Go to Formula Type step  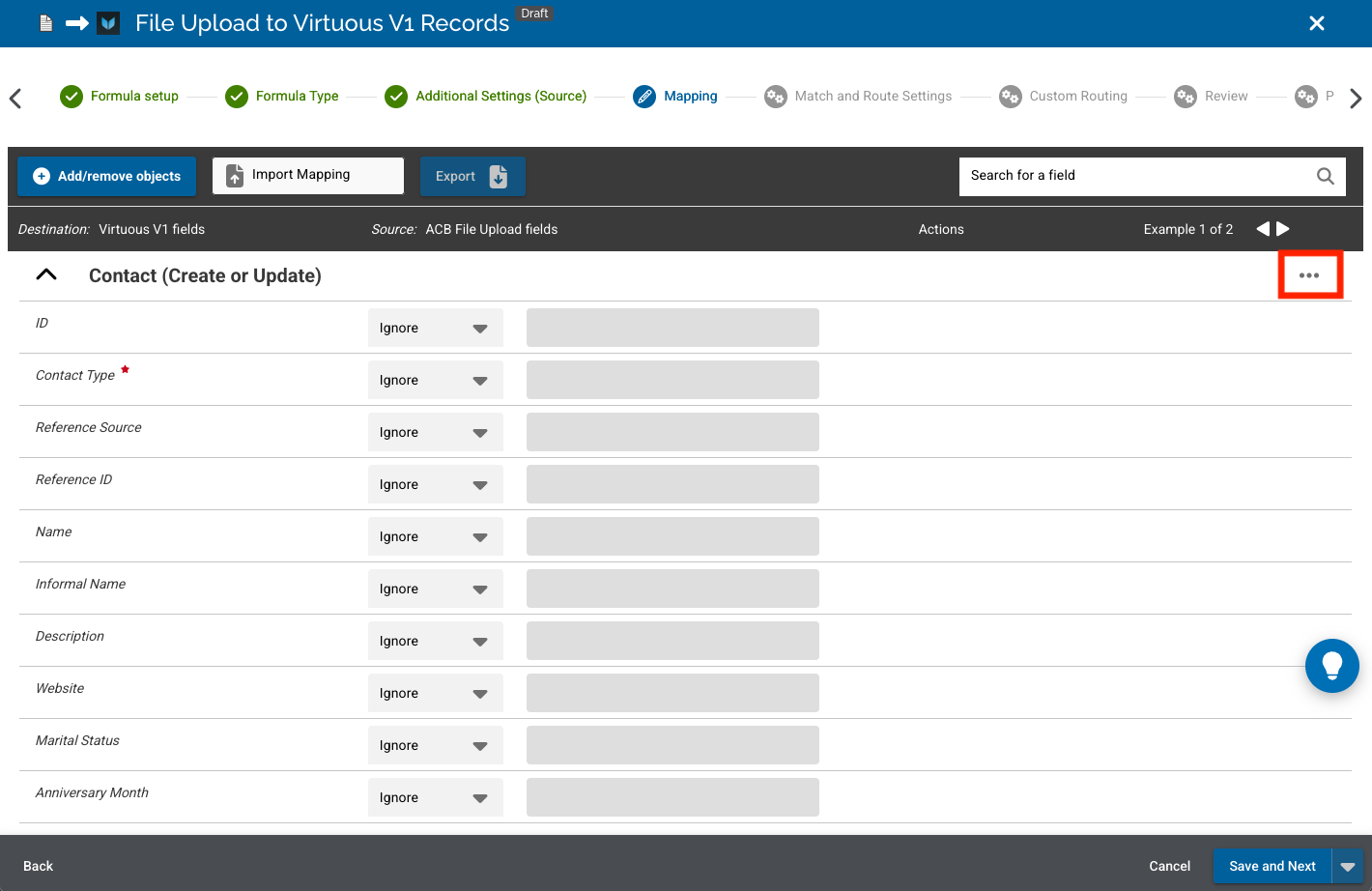[x=297, y=96]
